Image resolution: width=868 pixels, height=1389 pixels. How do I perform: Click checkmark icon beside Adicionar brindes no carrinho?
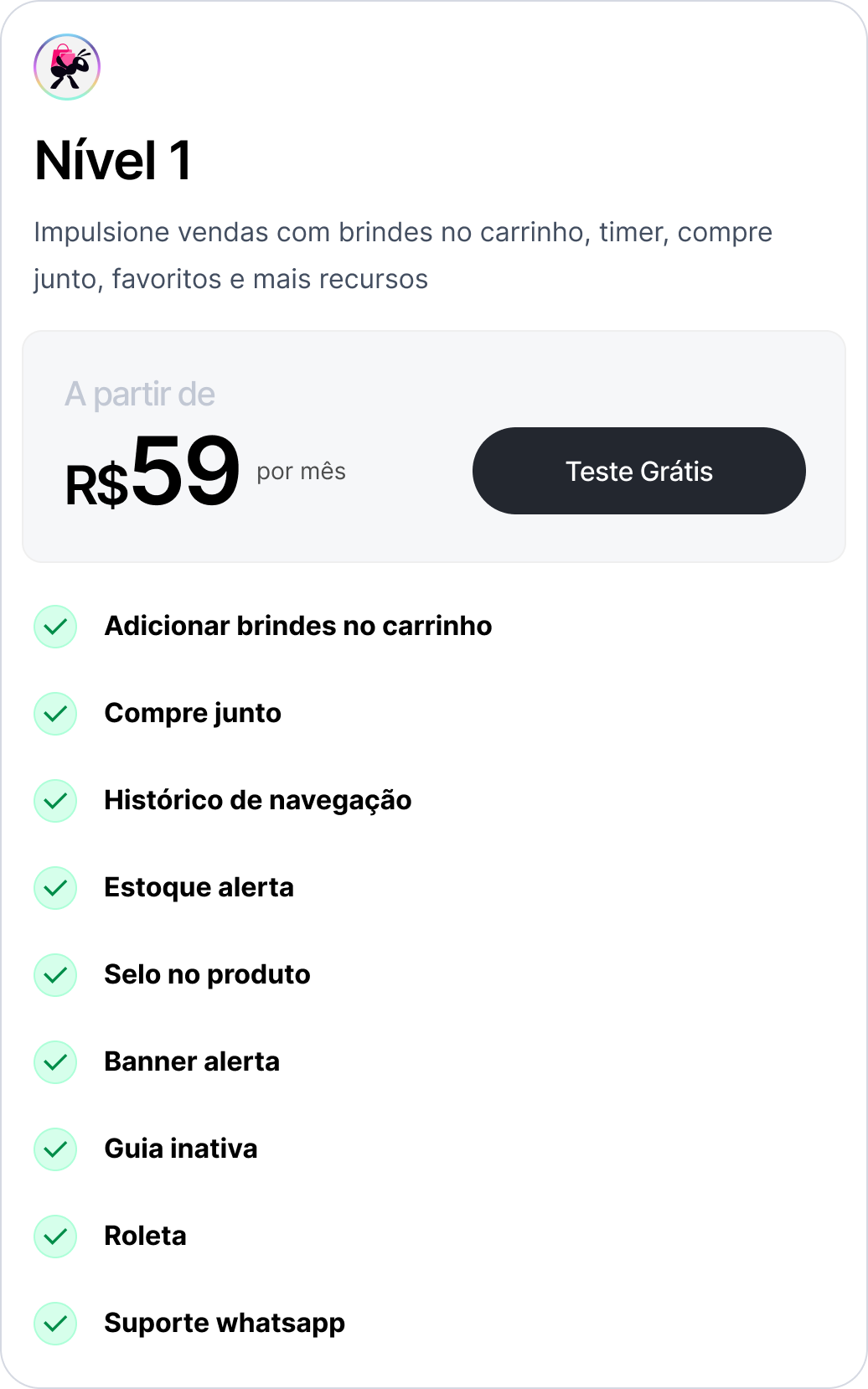[55, 627]
